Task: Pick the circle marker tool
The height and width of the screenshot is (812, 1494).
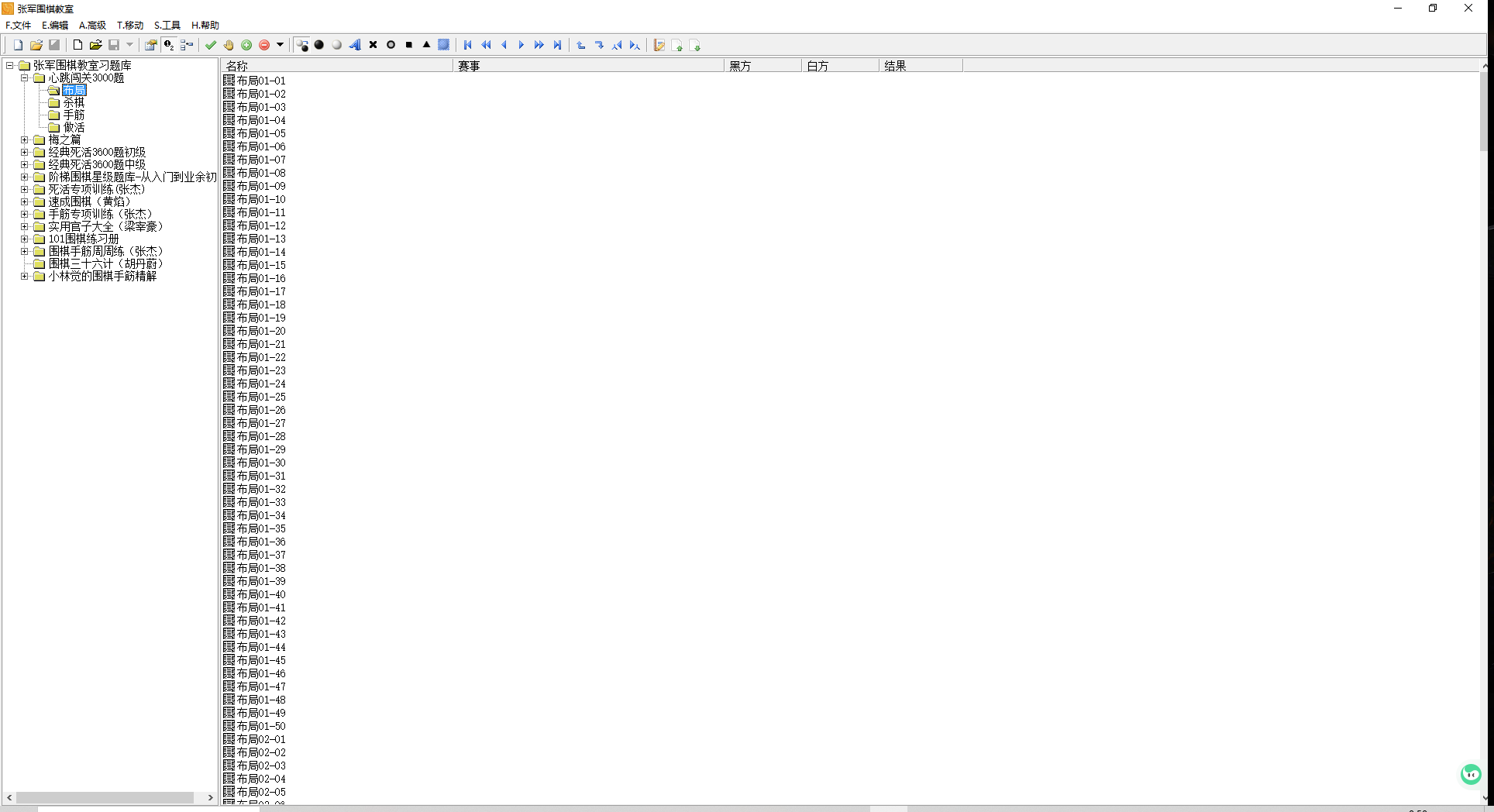Action: pos(391,45)
